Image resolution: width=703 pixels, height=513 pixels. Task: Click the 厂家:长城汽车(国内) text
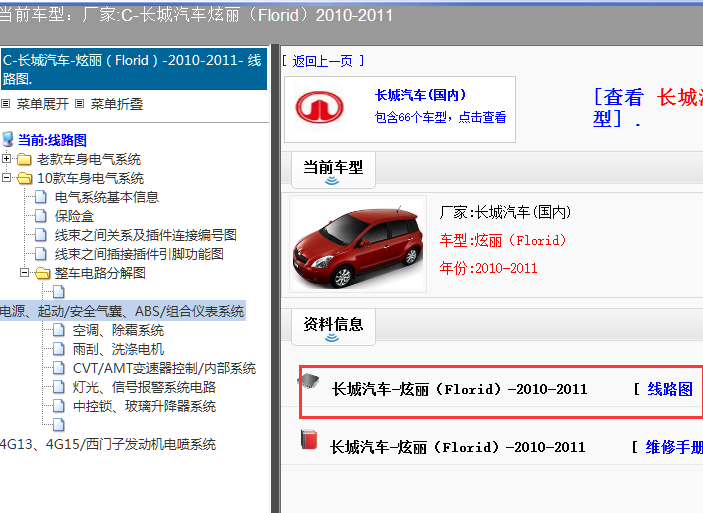[505, 212]
